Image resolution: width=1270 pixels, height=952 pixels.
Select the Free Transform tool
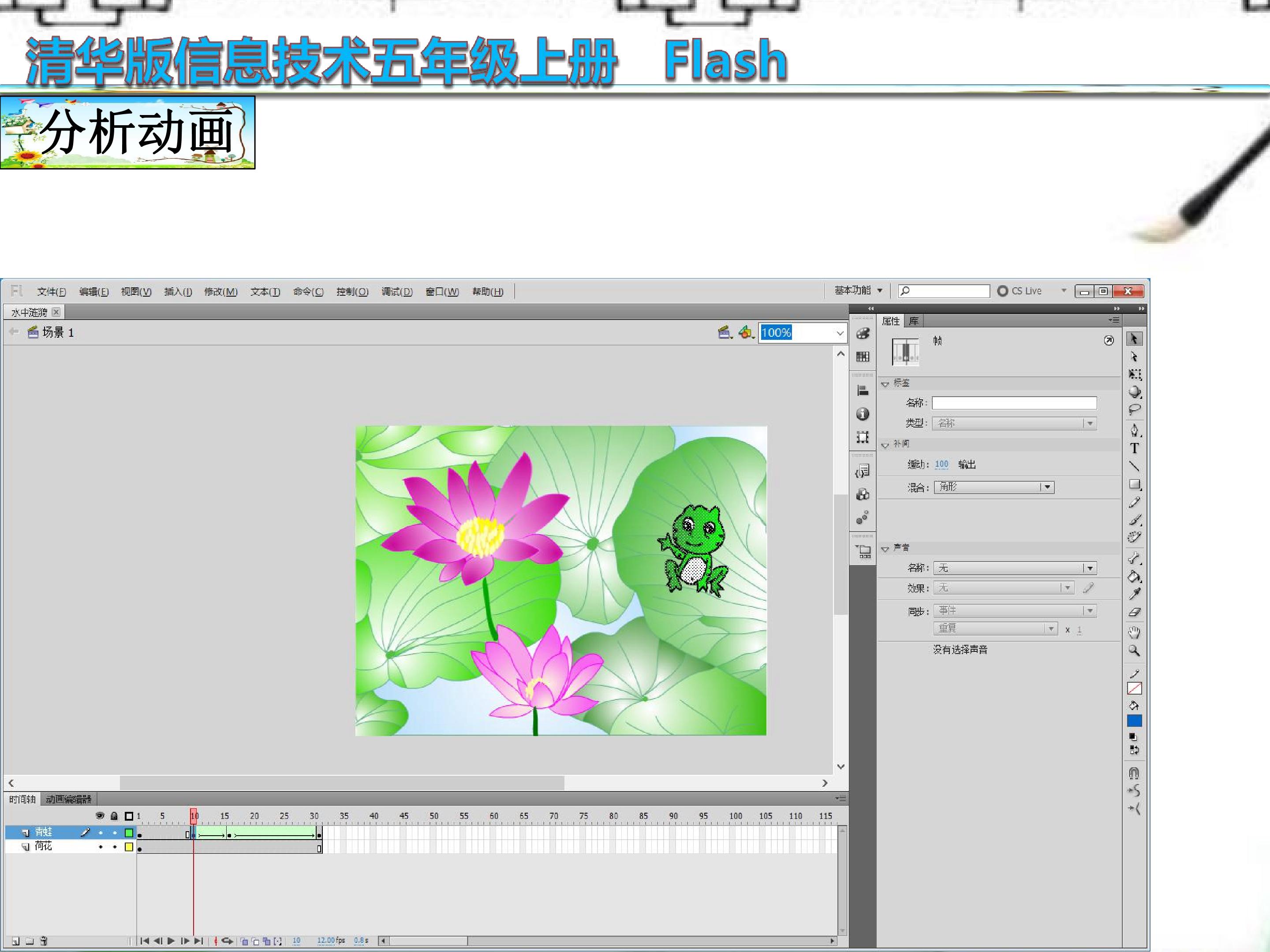click(x=1134, y=374)
